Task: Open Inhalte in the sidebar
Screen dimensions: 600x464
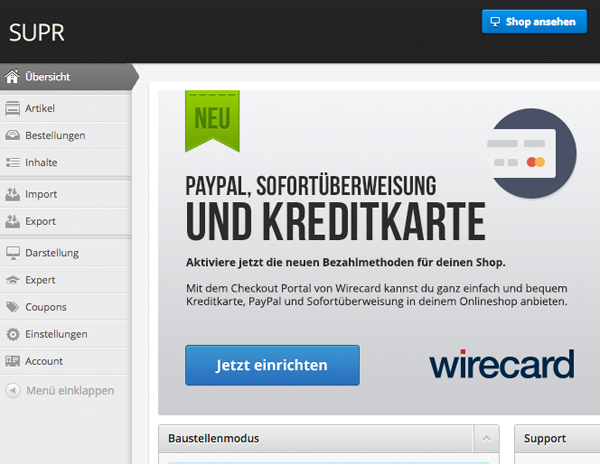Action: [66, 163]
